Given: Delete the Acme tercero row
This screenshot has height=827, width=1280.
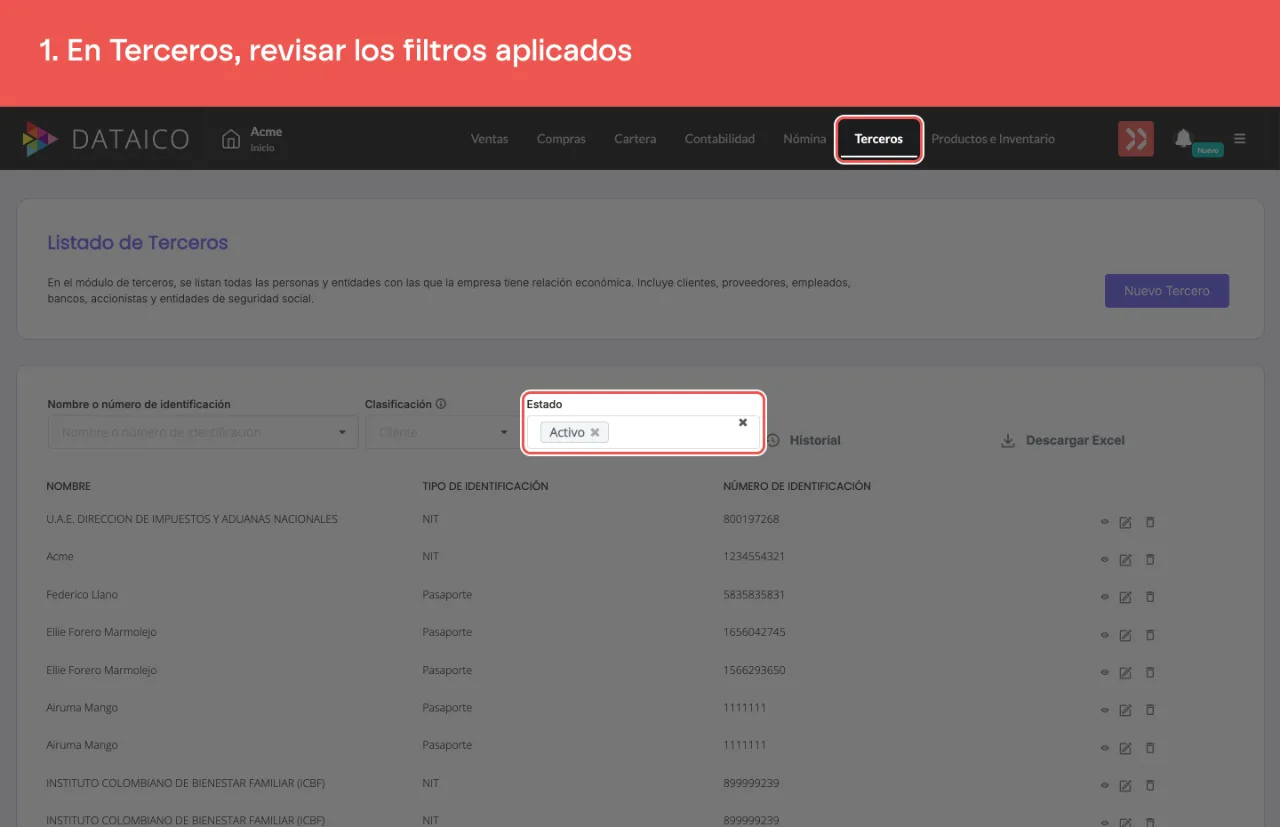Looking at the screenshot, I should 1150,559.
